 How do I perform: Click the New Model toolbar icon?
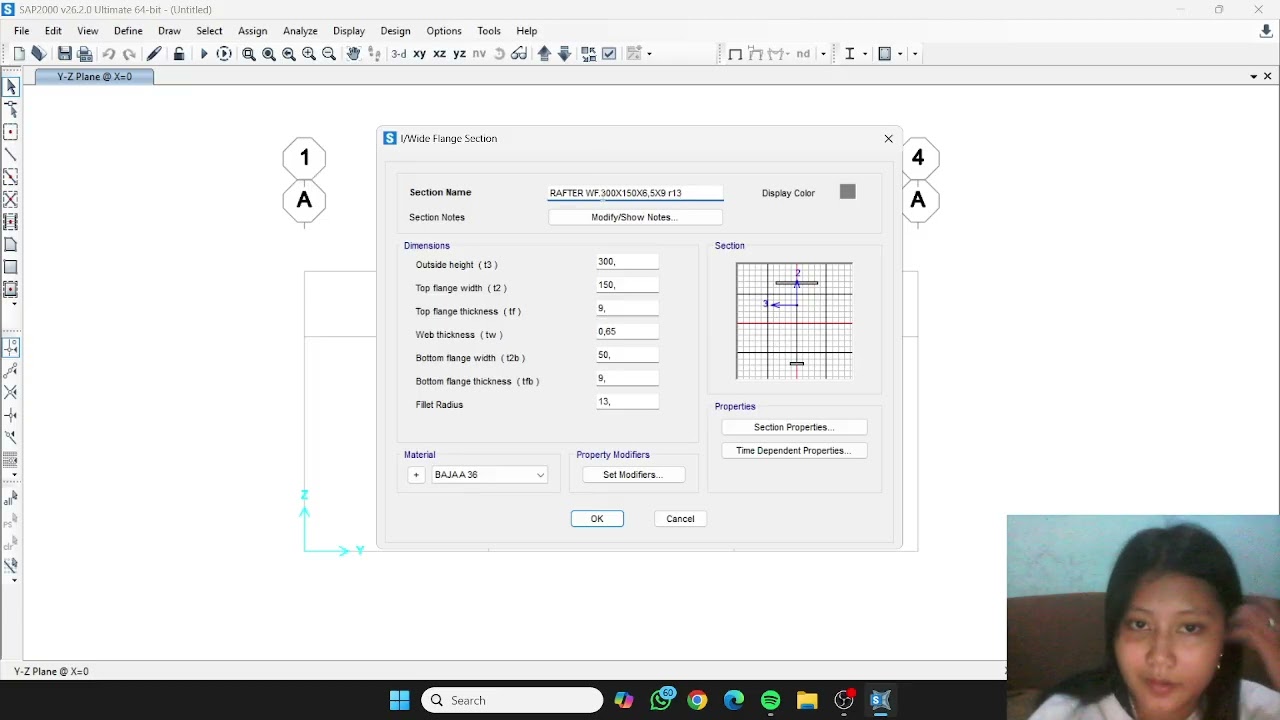[x=19, y=54]
